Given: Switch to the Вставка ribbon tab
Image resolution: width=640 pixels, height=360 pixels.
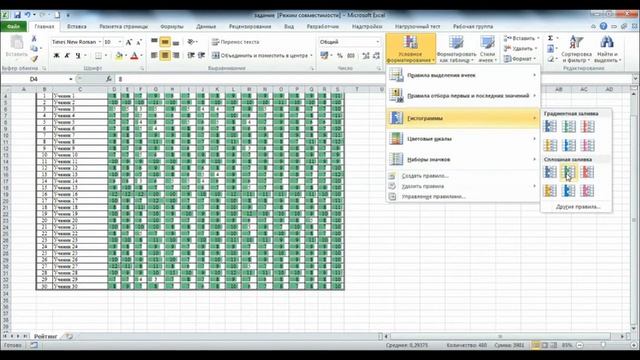Looking at the screenshot, I should (x=77, y=27).
